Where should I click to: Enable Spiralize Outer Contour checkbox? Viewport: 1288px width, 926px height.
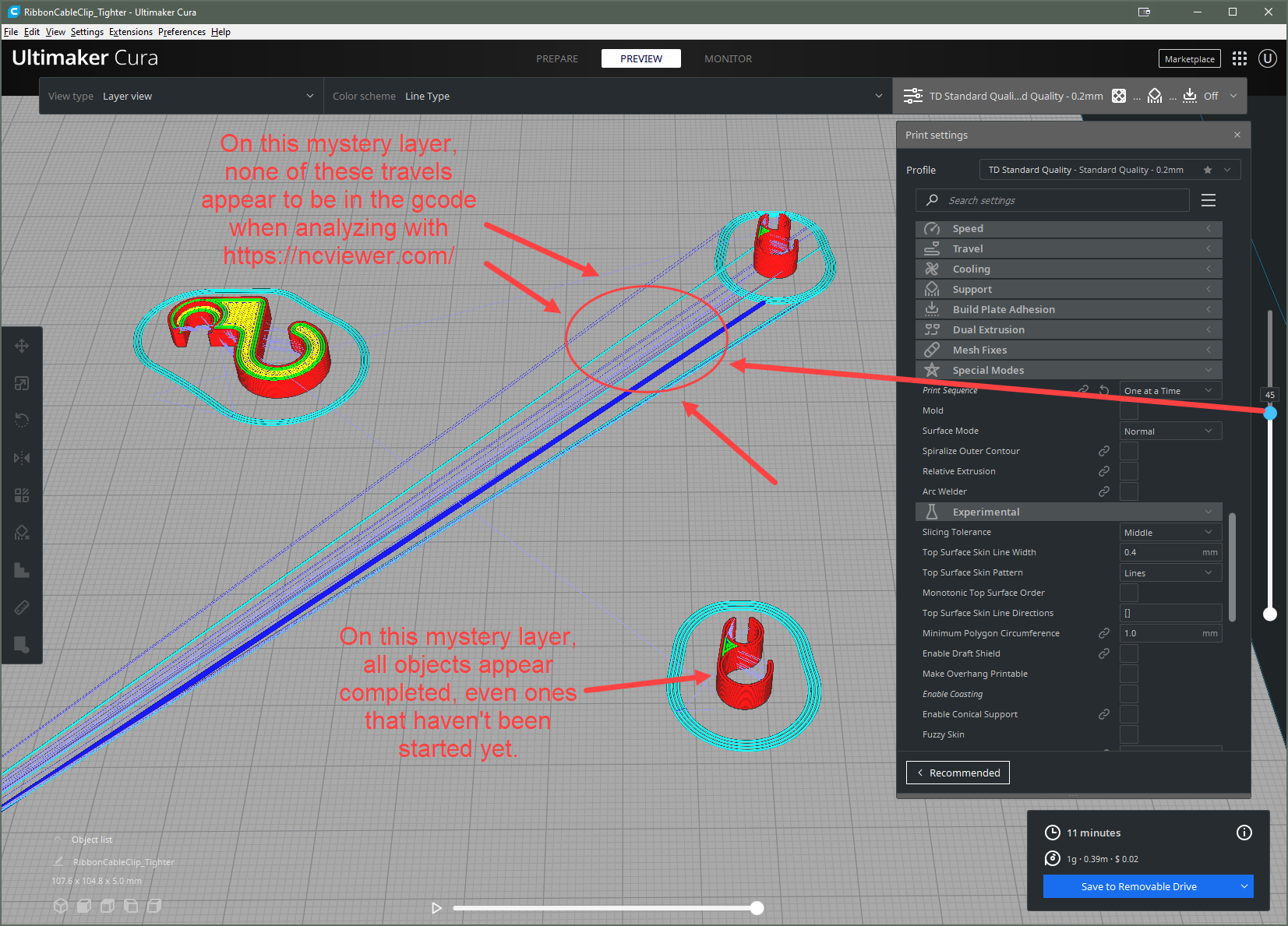click(1129, 451)
